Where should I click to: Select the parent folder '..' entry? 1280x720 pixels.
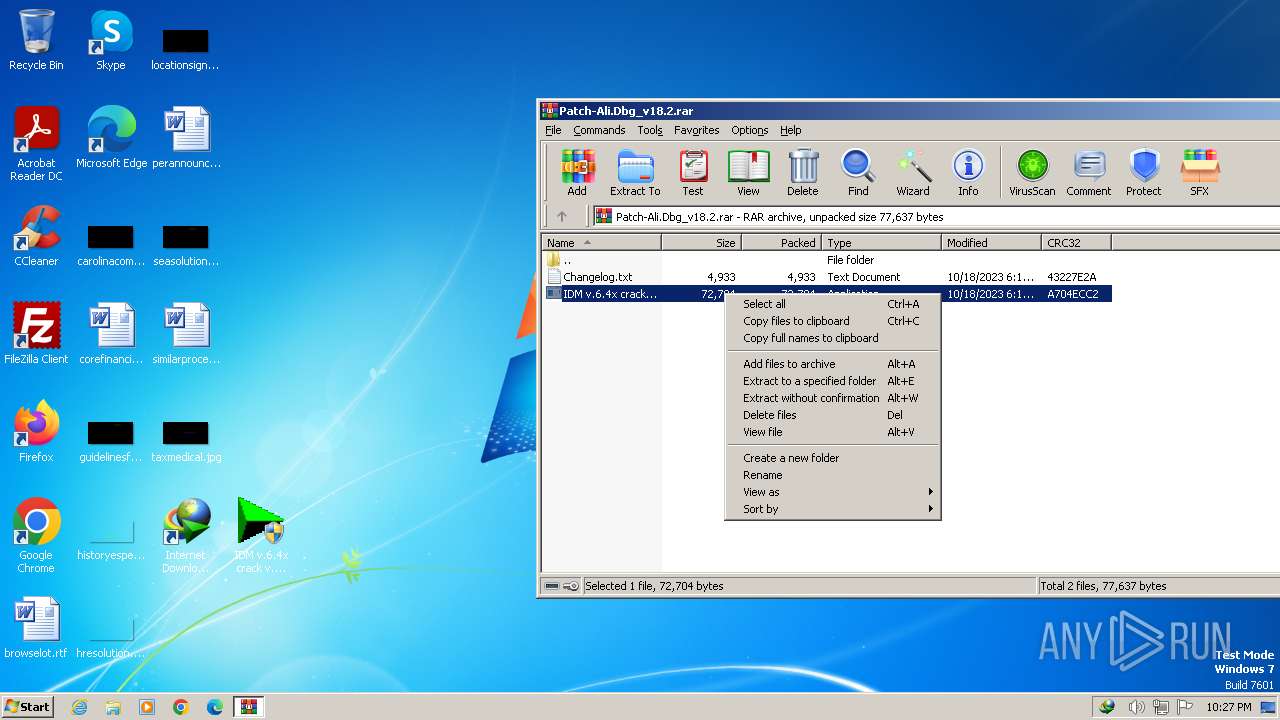pos(826,260)
